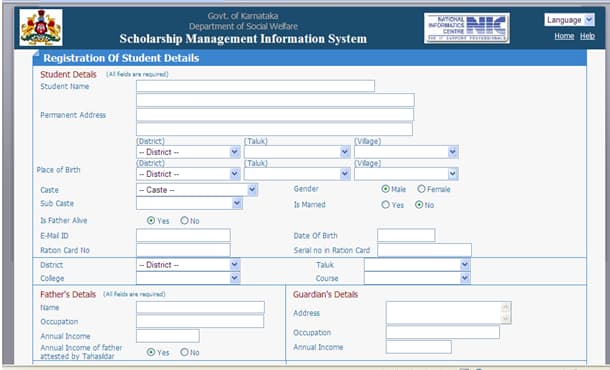Open the Permanent Address Taluk dropdown
The height and width of the screenshot is (370, 610).
click(297, 152)
